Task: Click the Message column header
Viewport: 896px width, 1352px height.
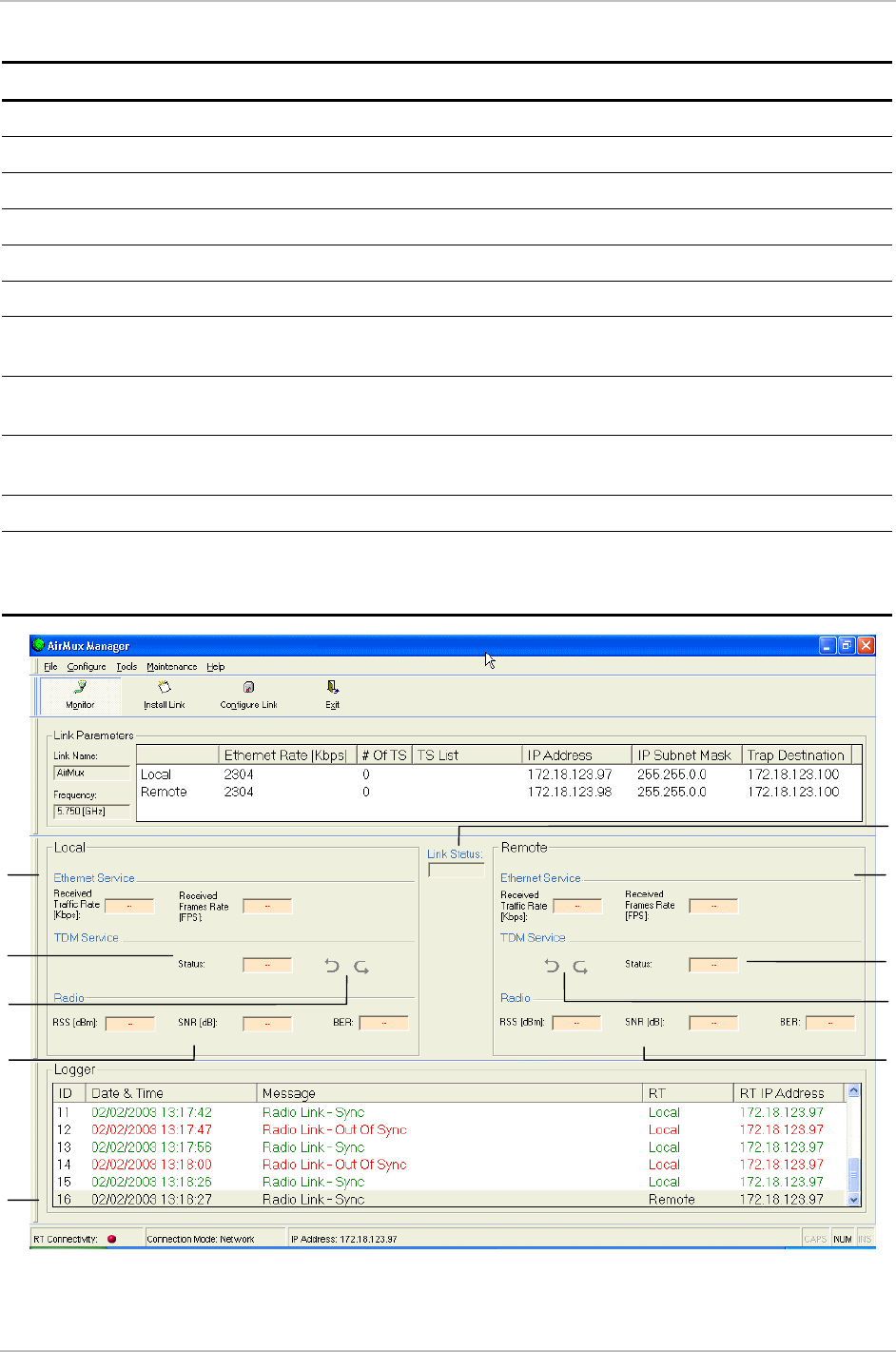Action: 450,1093
